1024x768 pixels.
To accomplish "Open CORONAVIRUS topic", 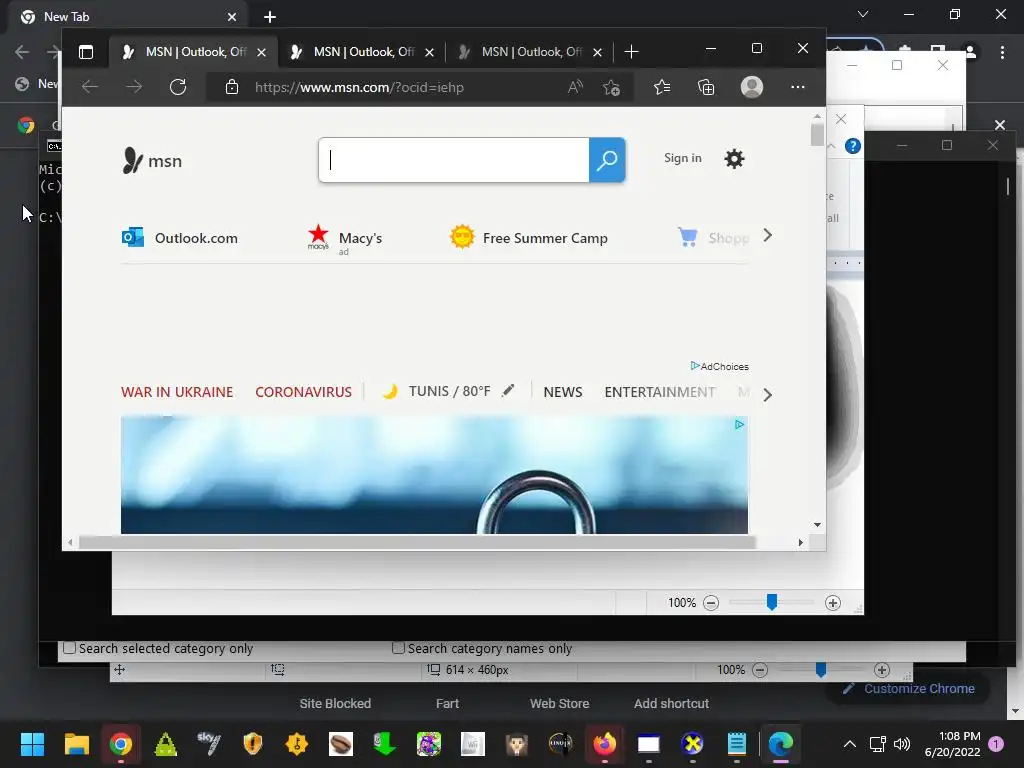I will point(303,392).
